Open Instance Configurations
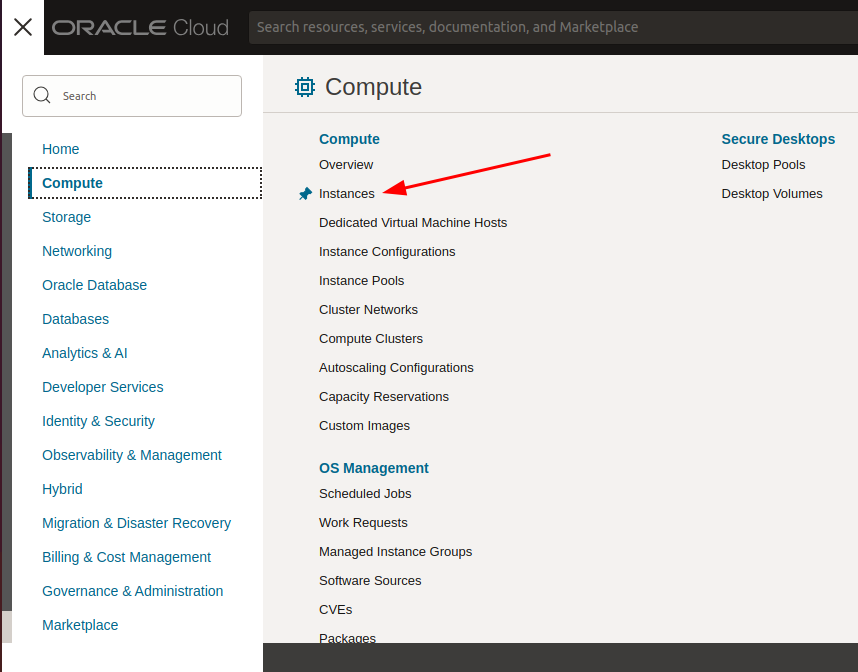This screenshot has width=858, height=672. pos(387,252)
